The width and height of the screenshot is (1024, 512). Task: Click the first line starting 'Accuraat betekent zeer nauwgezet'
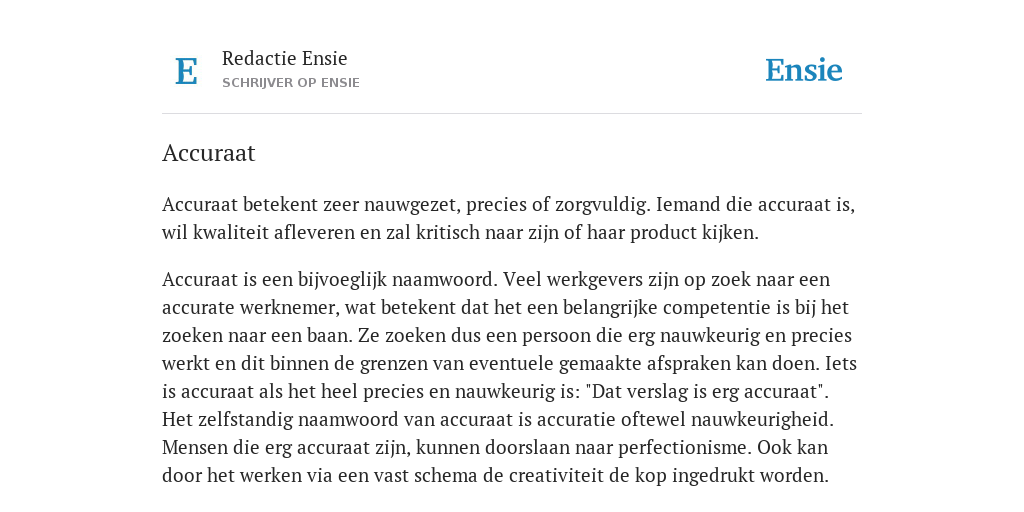[x=508, y=204]
